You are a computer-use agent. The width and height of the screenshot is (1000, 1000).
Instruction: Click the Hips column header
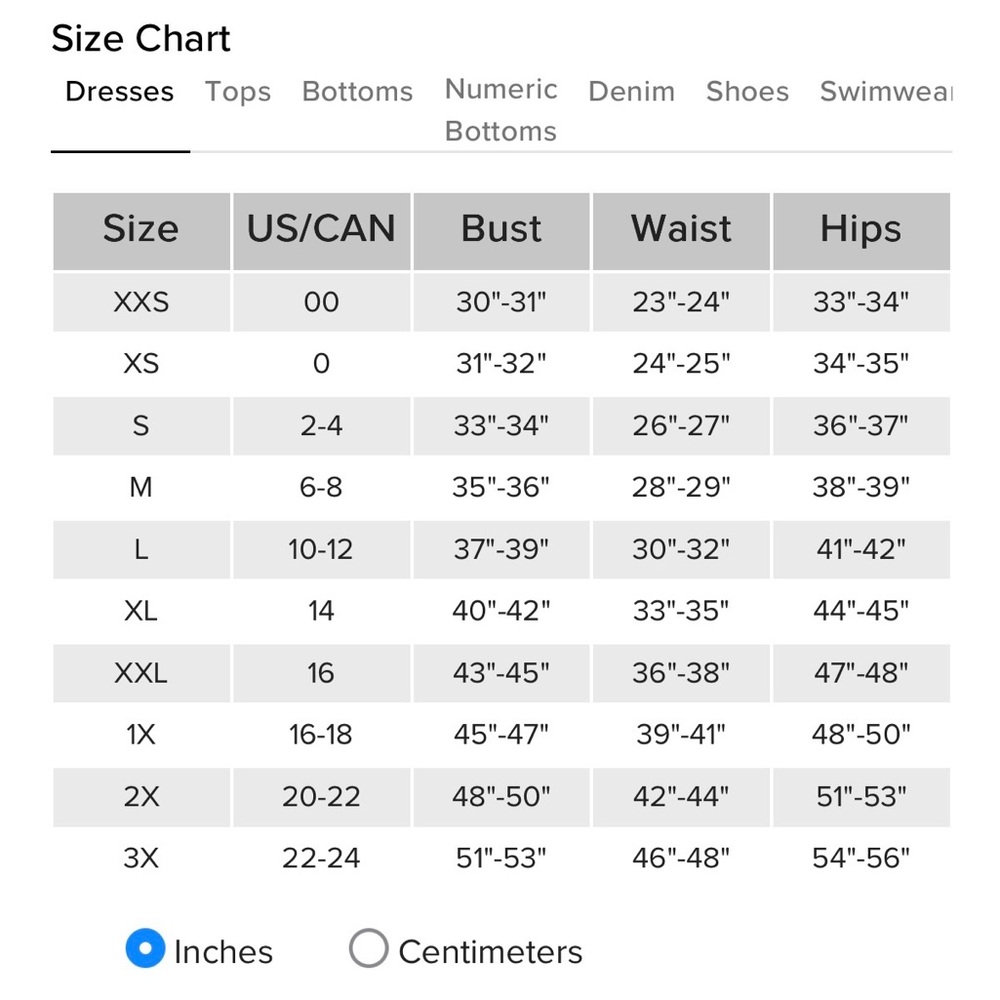point(862,231)
